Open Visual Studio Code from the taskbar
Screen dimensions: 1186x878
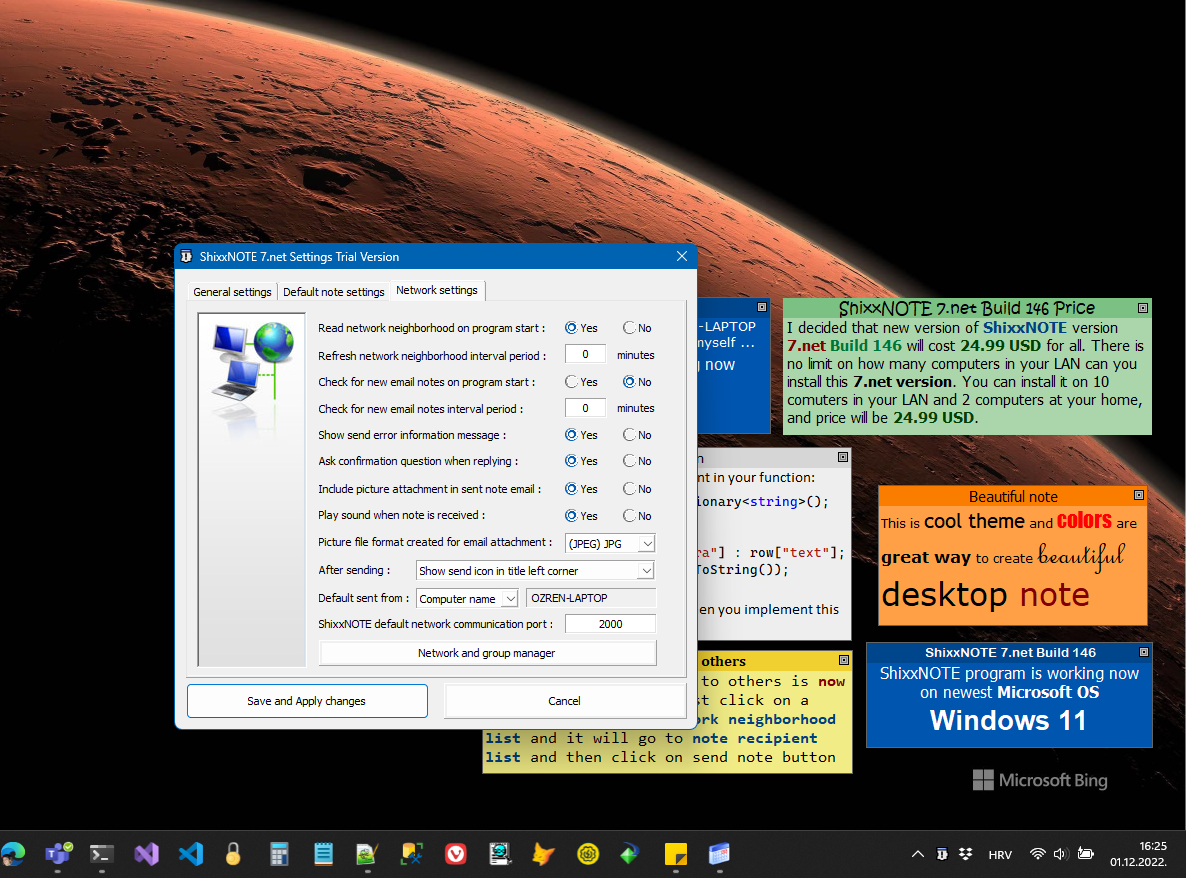click(x=190, y=854)
